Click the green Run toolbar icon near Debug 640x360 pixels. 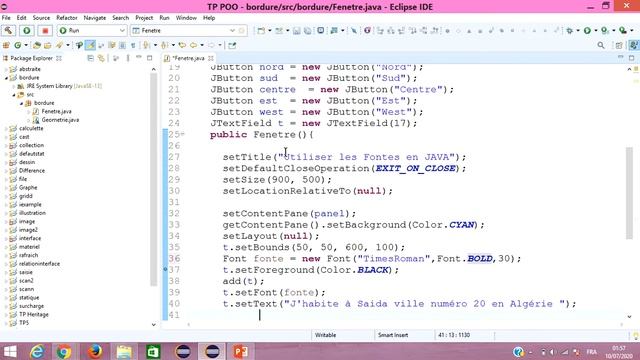587,31
